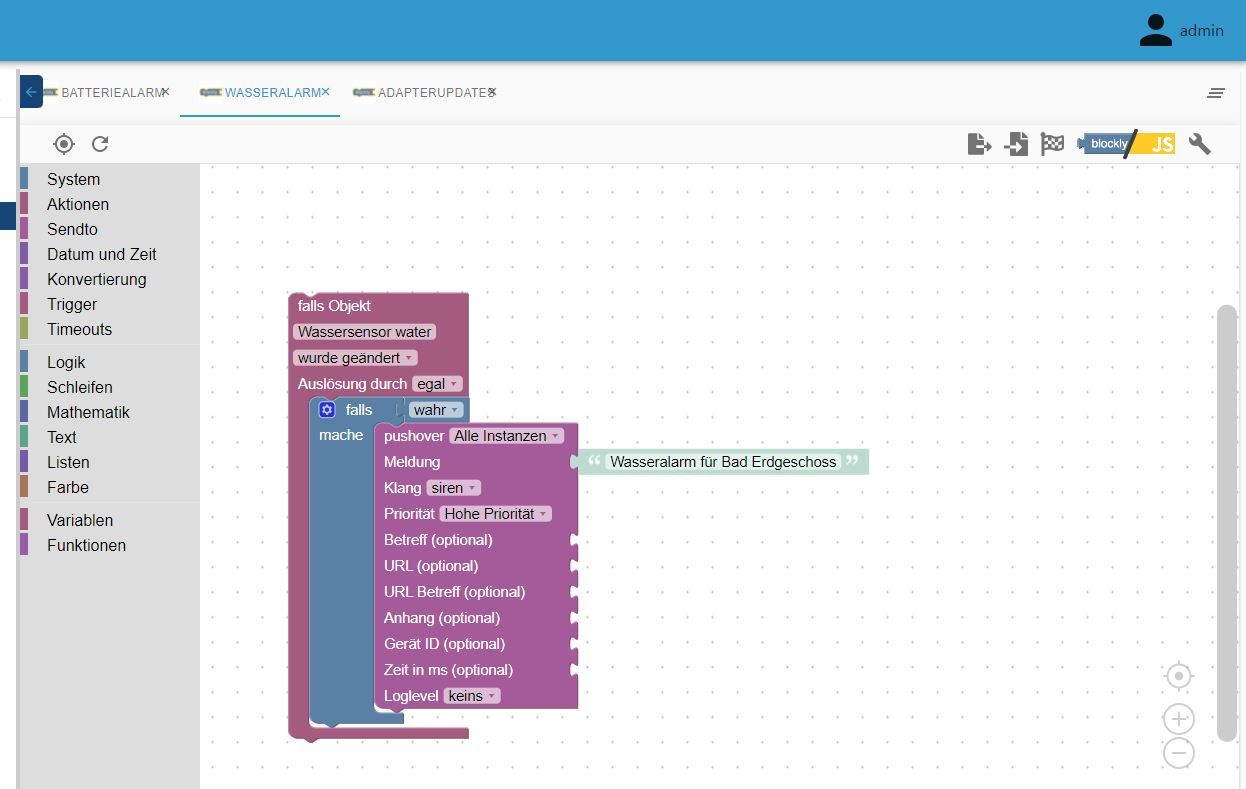Open the 'siren' Klang dropdown
This screenshot has width=1246, height=789.
[453, 488]
